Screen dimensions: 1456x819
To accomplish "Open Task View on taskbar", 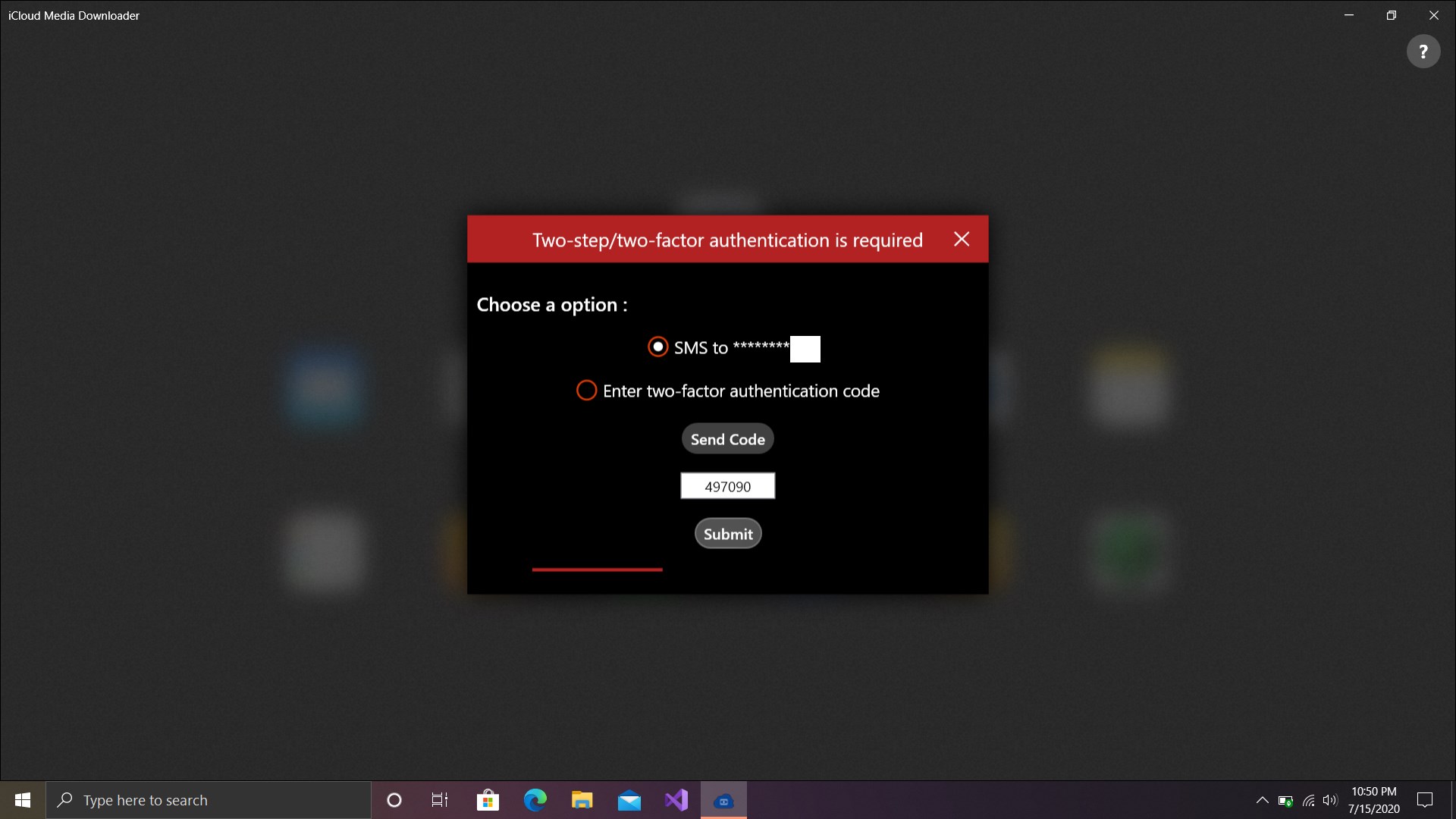I will 440,800.
